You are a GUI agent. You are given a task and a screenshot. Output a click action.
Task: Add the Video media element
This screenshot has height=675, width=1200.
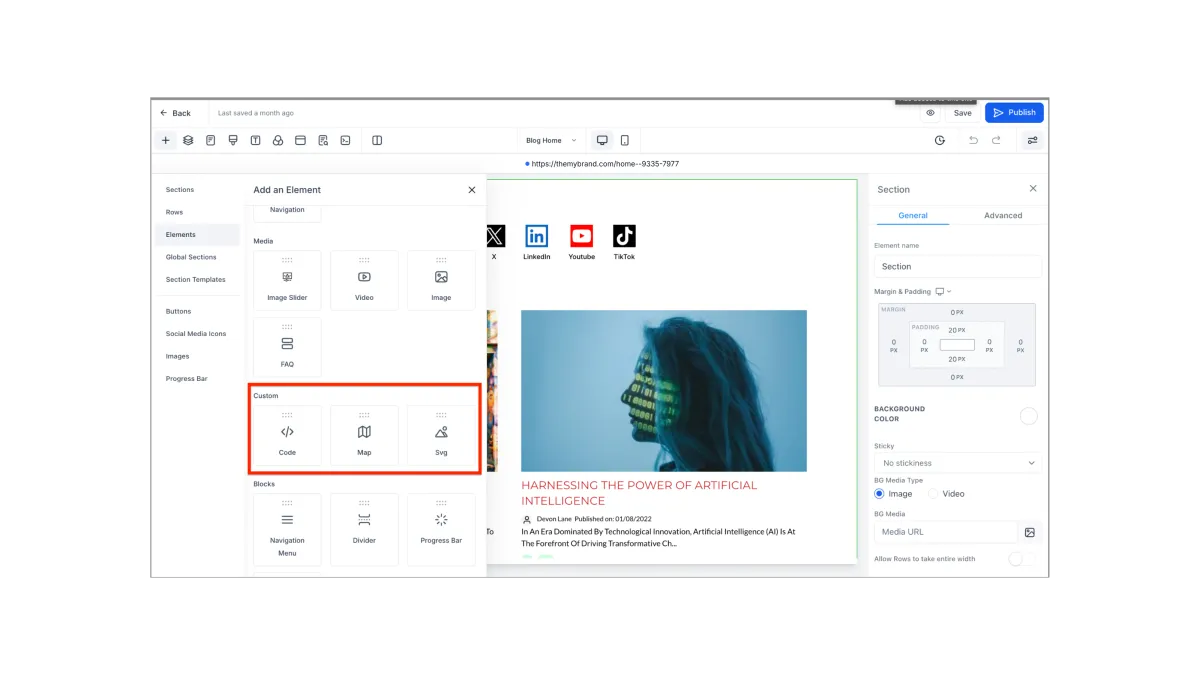tap(364, 281)
